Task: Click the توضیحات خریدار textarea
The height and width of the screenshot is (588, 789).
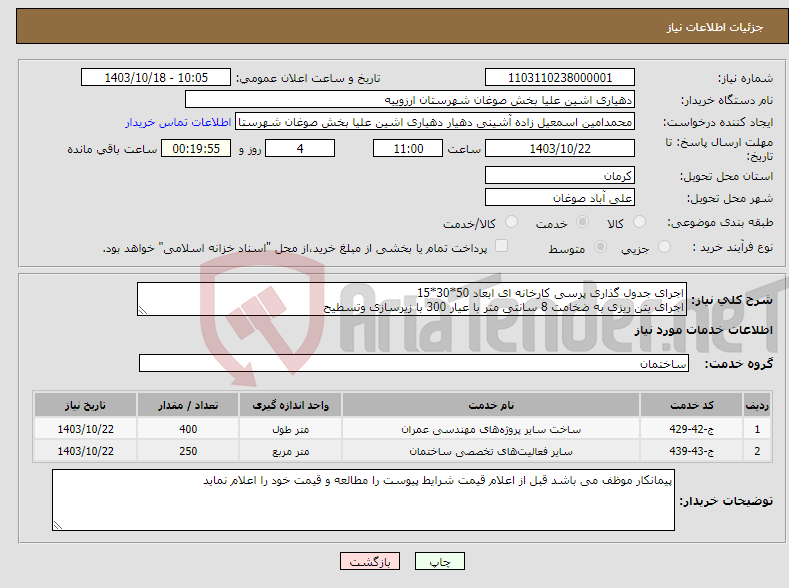Action: [363, 500]
